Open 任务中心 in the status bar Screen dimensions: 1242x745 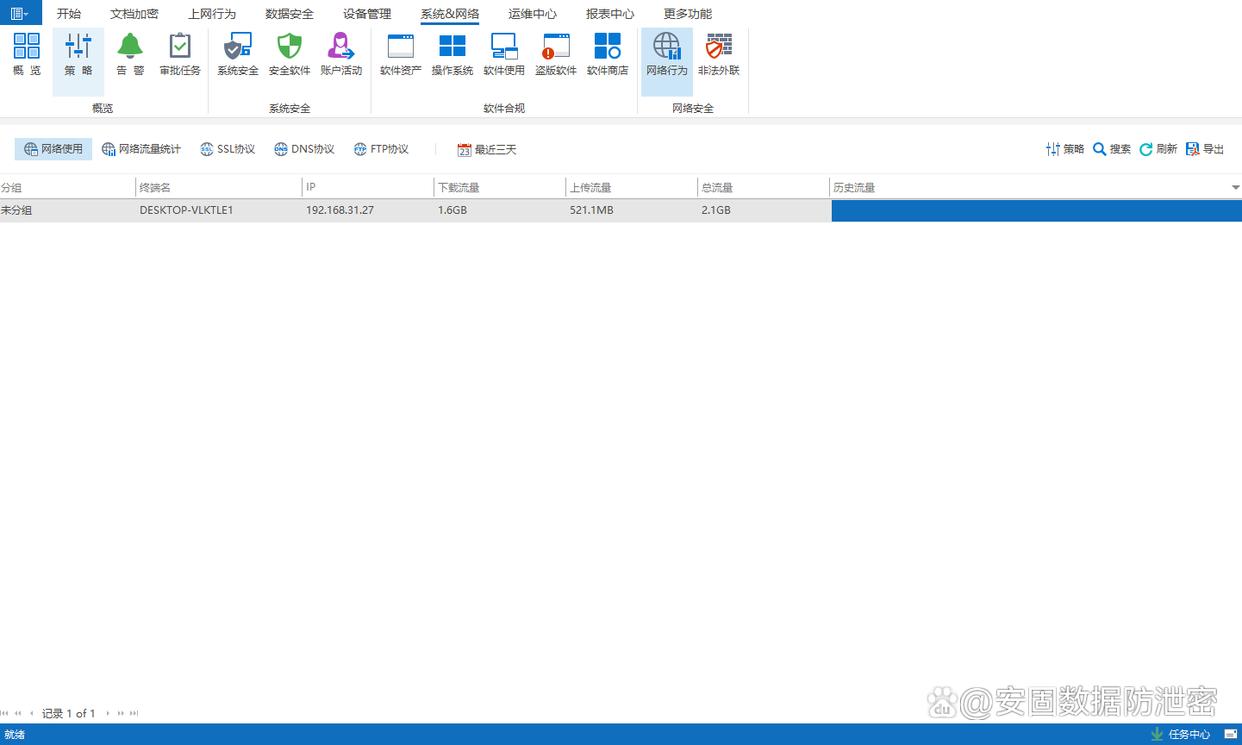click(x=1180, y=734)
